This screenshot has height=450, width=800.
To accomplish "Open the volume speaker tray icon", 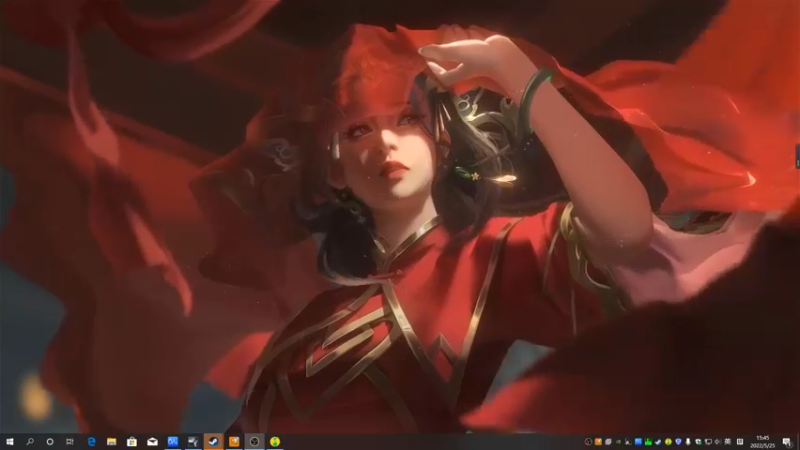I will pyautogui.click(x=717, y=442).
